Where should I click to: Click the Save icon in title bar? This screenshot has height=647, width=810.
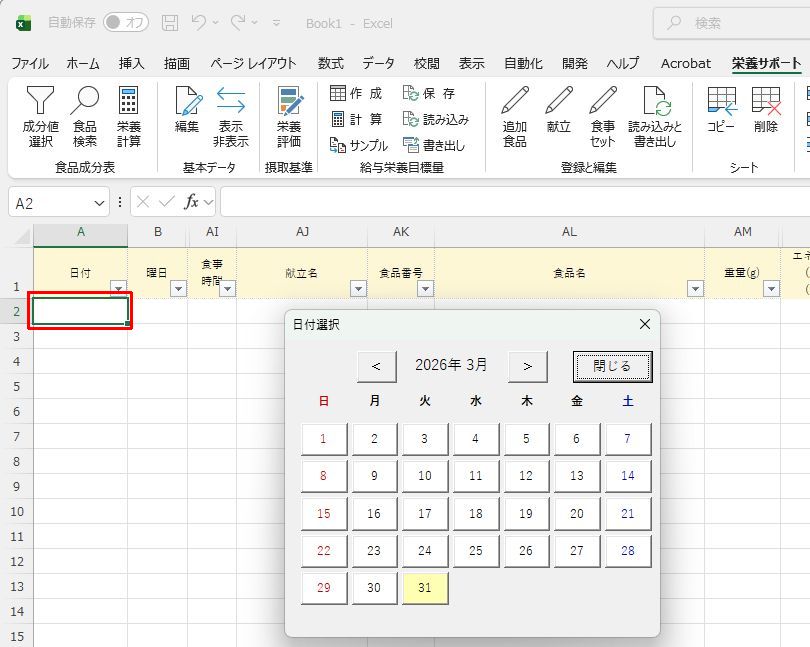pyautogui.click(x=170, y=23)
